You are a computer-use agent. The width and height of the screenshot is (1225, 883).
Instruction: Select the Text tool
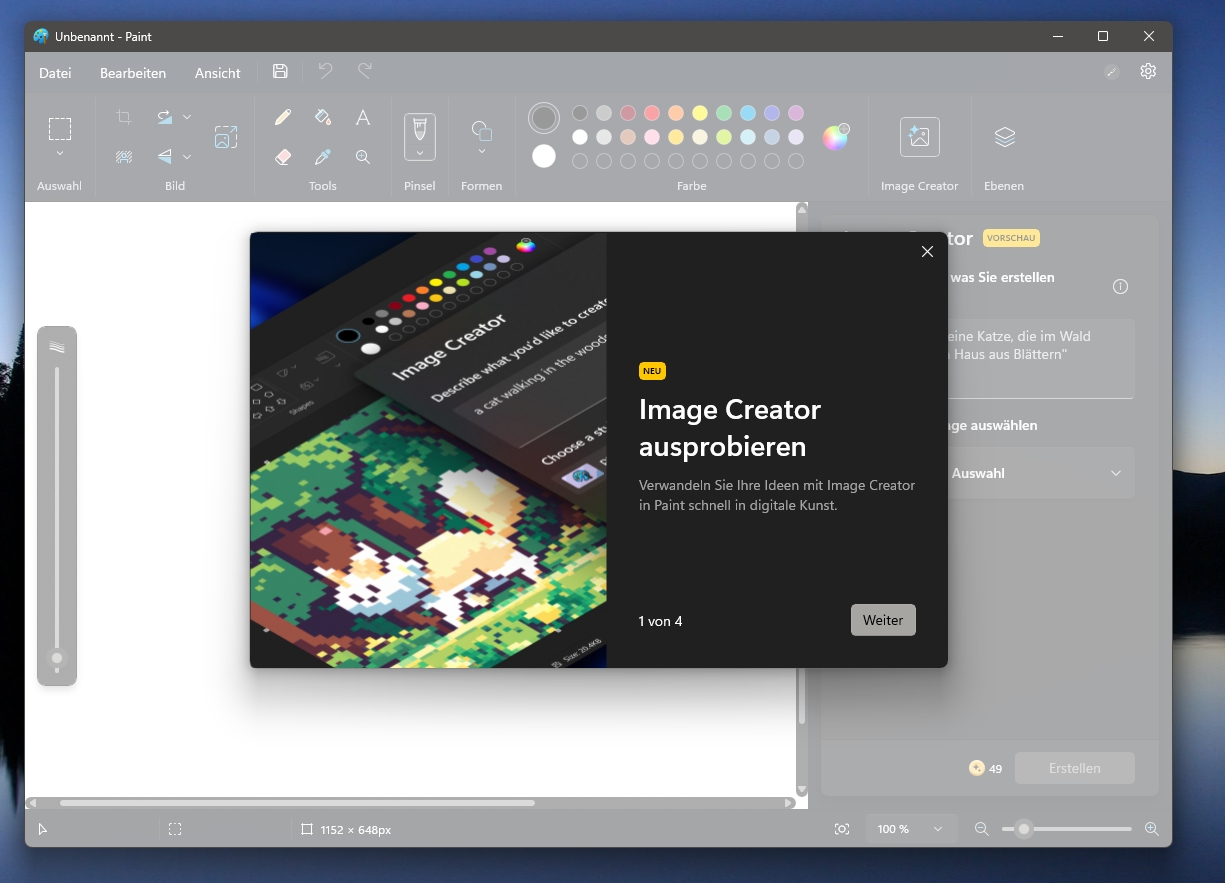point(363,117)
